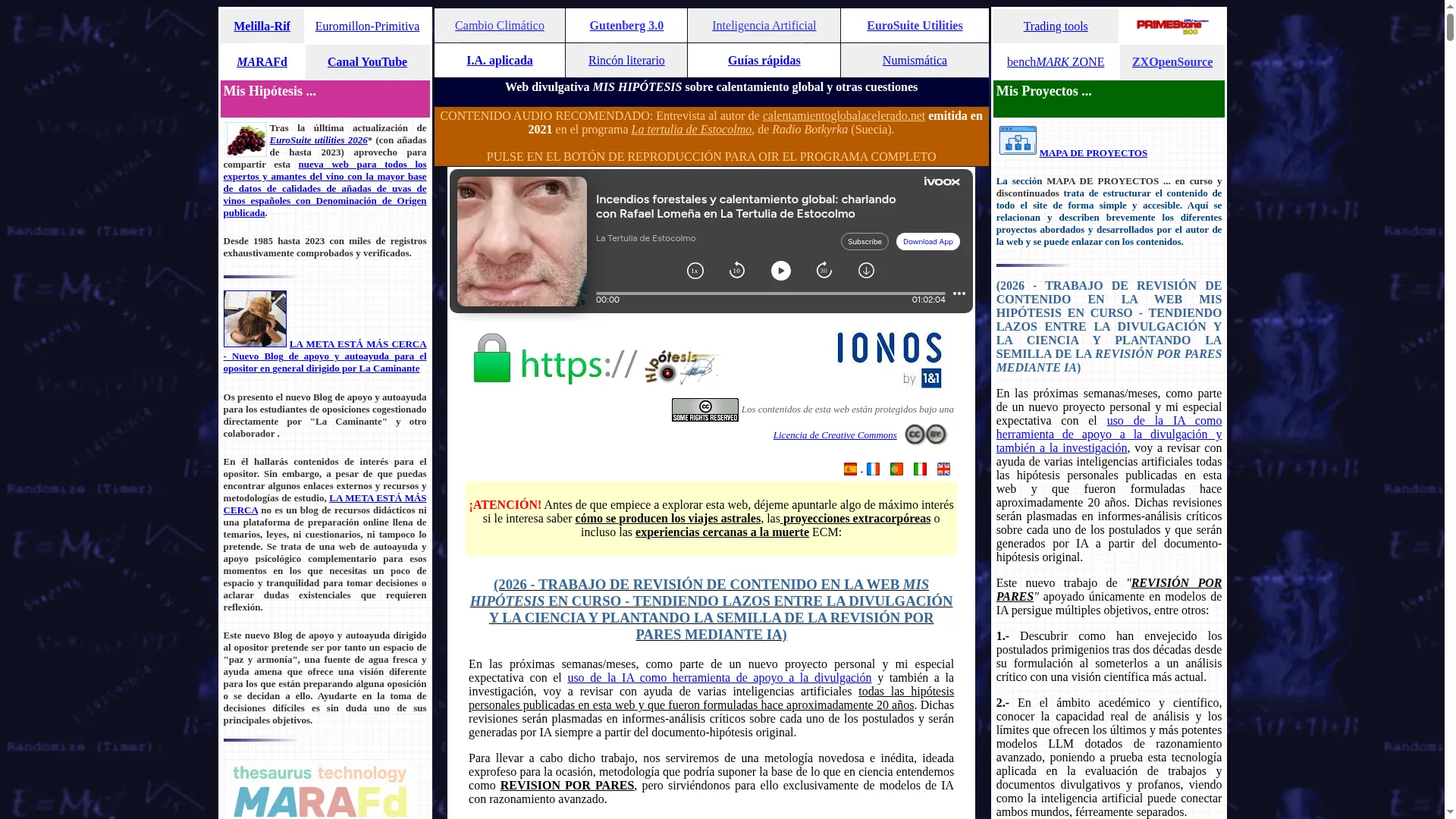Click the podcast host portrait thumbnail
1456x819 pixels.
pyautogui.click(x=522, y=242)
